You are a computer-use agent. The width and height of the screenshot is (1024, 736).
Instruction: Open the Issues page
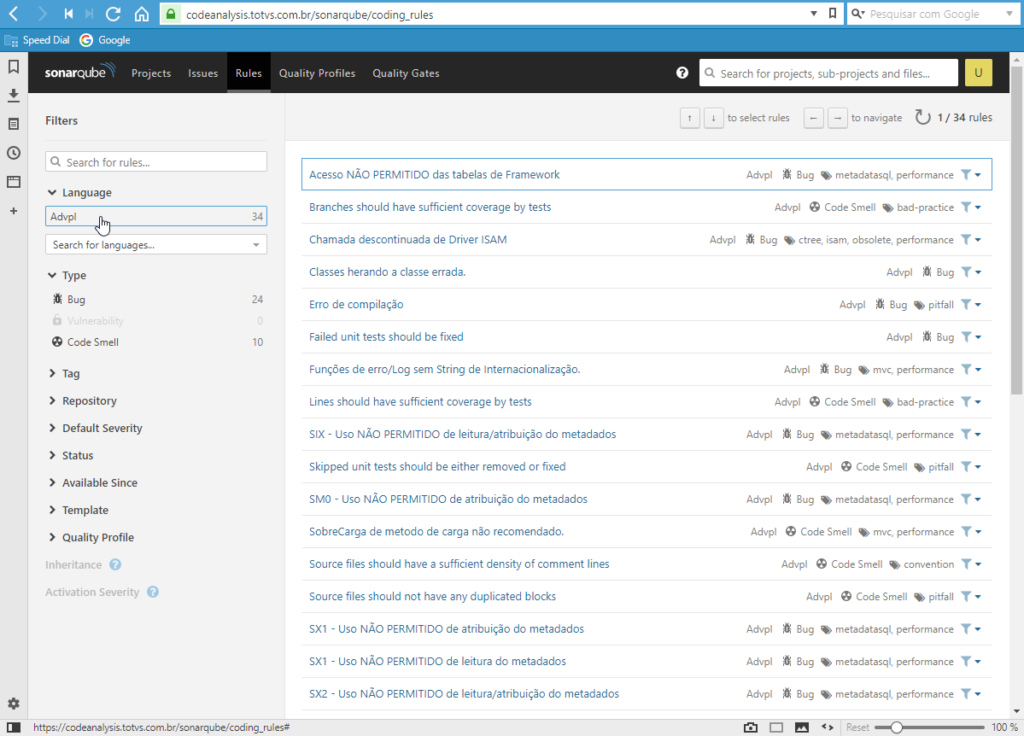click(x=203, y=73)
